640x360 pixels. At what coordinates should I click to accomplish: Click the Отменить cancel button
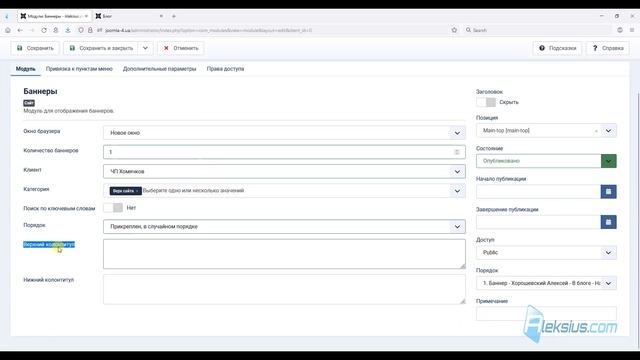(x=180, y=48)
